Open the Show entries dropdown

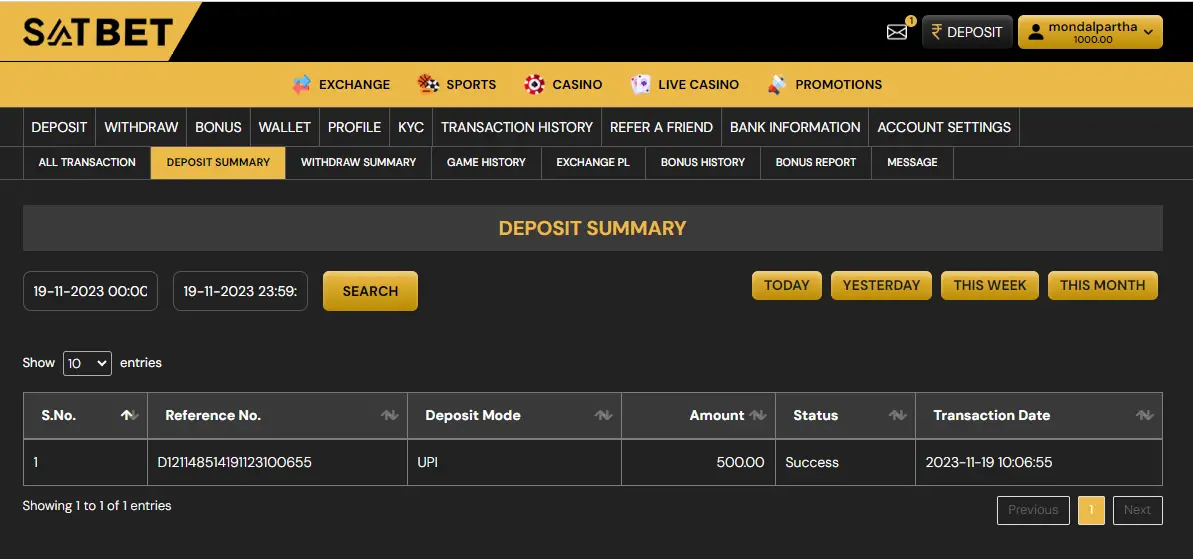point(87,363)
